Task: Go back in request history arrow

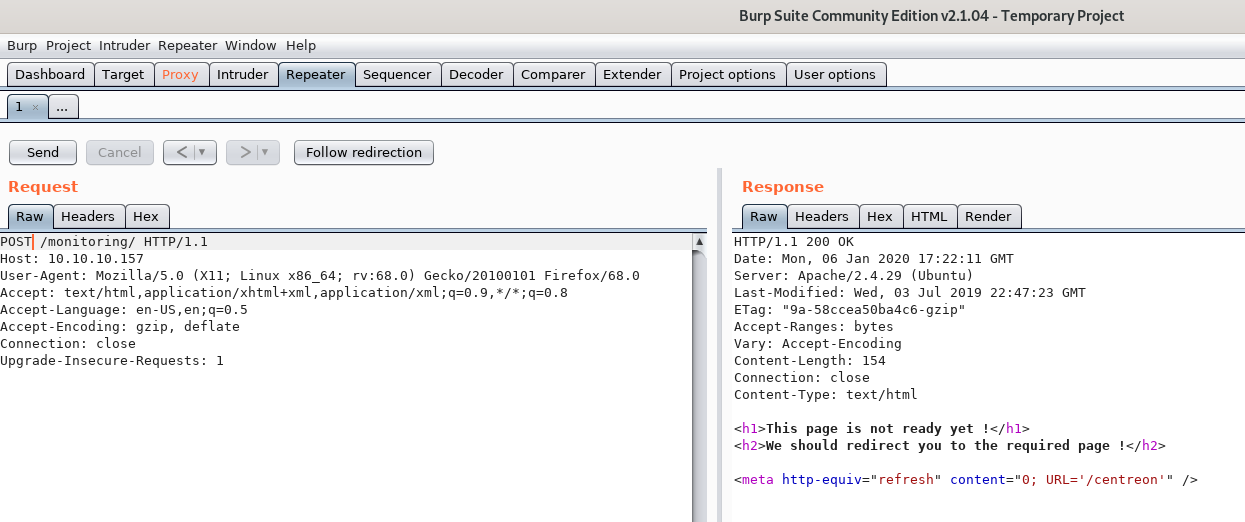Action: click(x=181, y=152)
